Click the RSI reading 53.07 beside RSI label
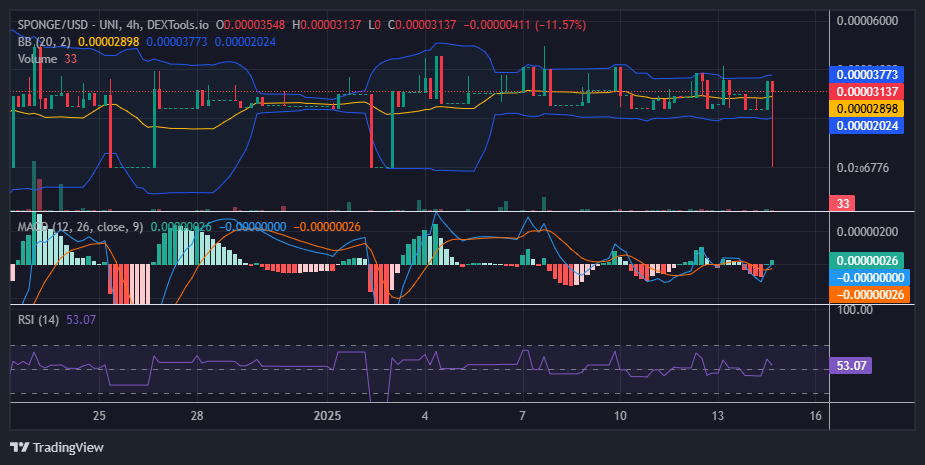925x465 pixels. pos(81,320)
